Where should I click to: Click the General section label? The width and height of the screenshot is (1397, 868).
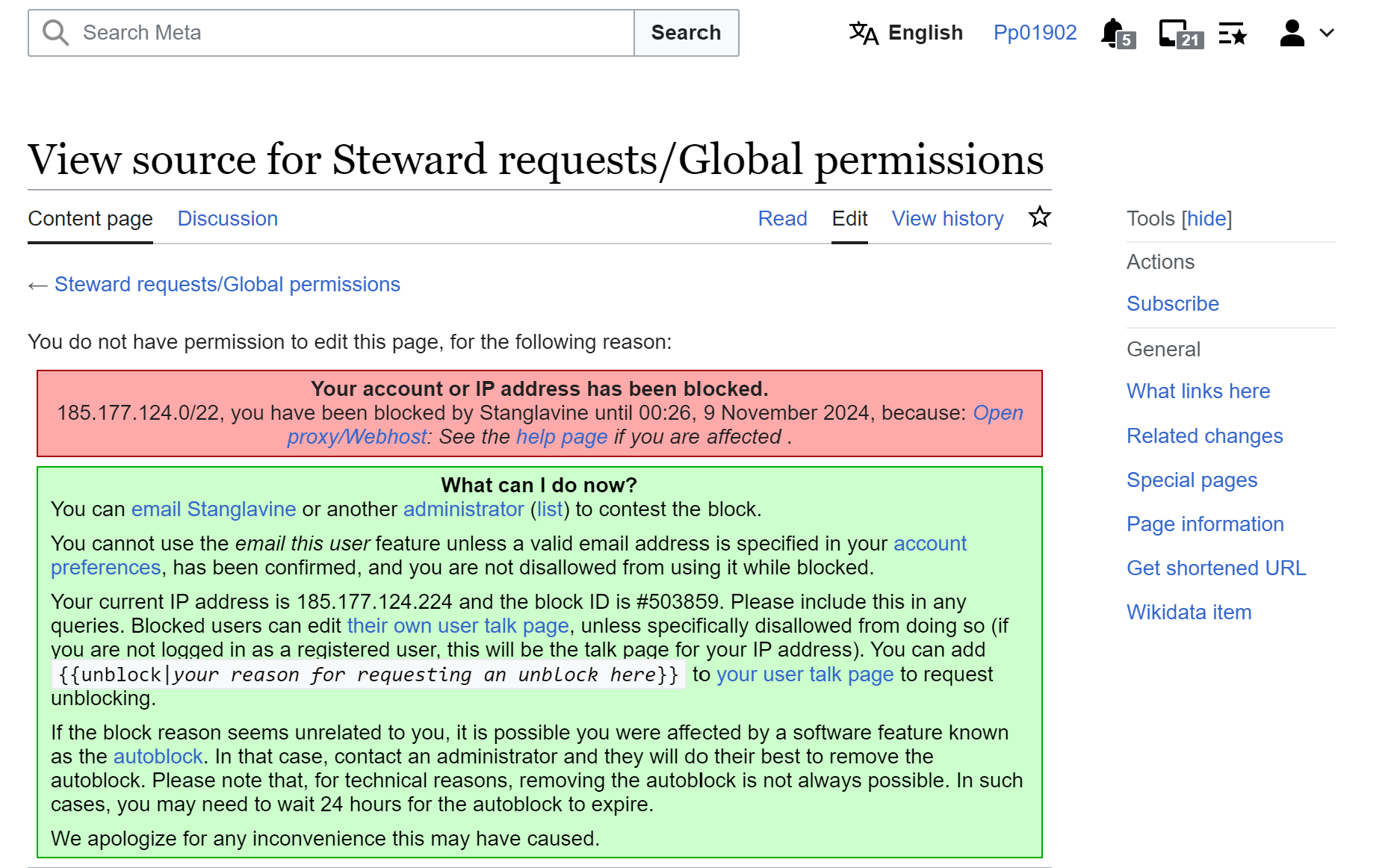pyautogui.click(x=1163, y=350)
